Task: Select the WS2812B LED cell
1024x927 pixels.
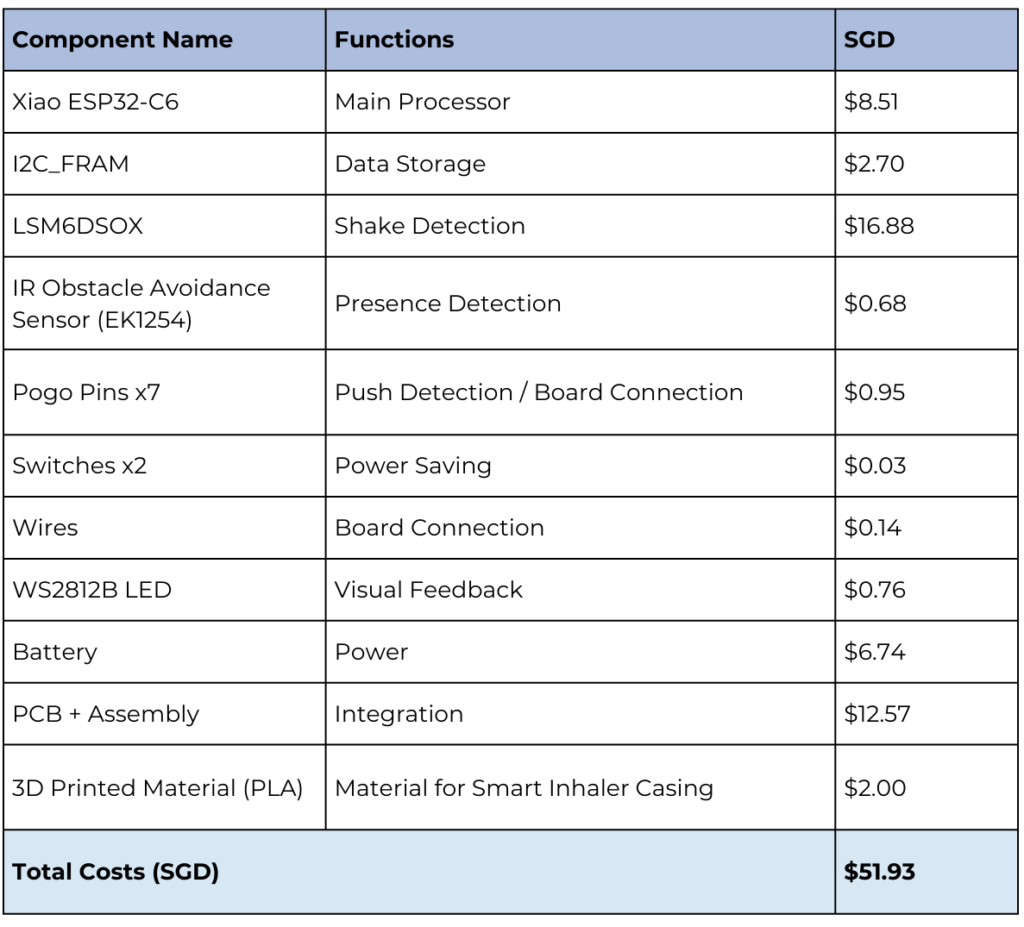Action: click(92, 590)
